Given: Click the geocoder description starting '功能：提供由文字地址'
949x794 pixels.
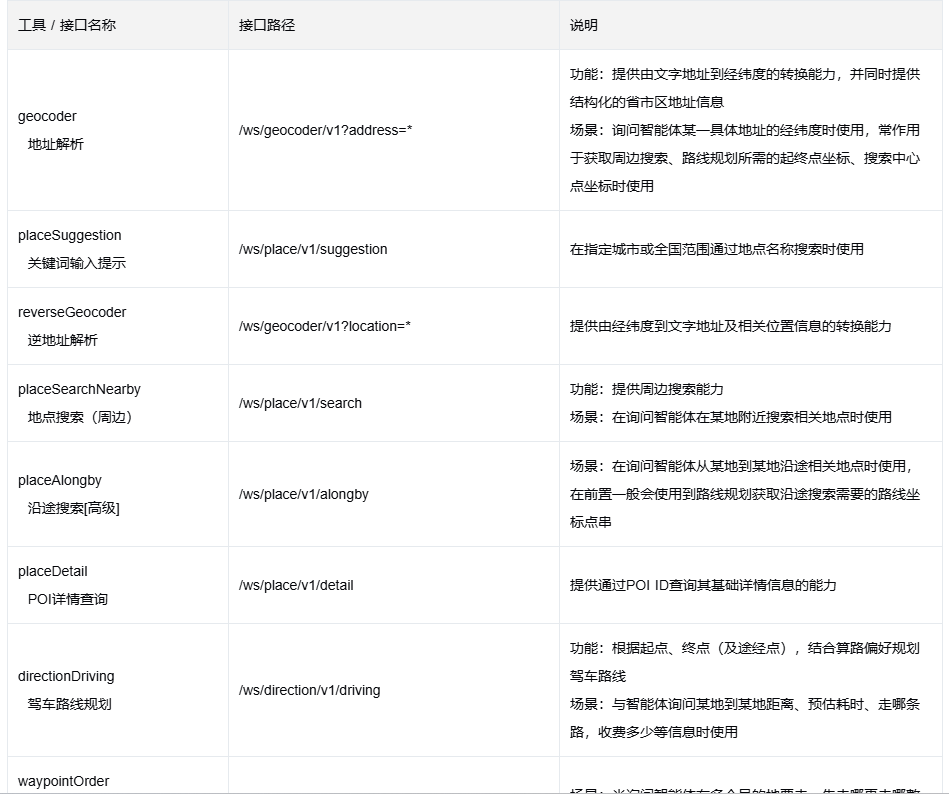Looking at the screenshot, I should (744, 88).
